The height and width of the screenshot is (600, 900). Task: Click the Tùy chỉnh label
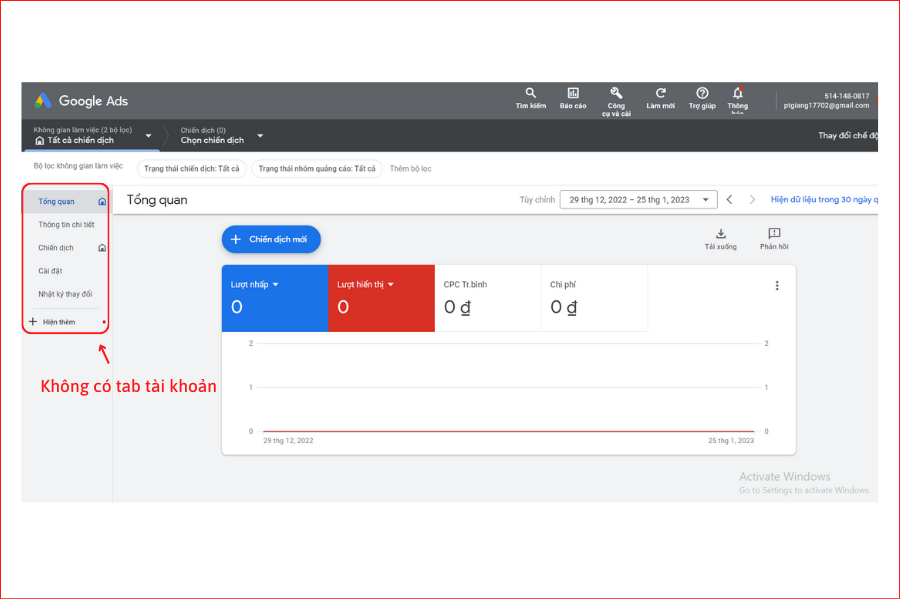[537, 200]
